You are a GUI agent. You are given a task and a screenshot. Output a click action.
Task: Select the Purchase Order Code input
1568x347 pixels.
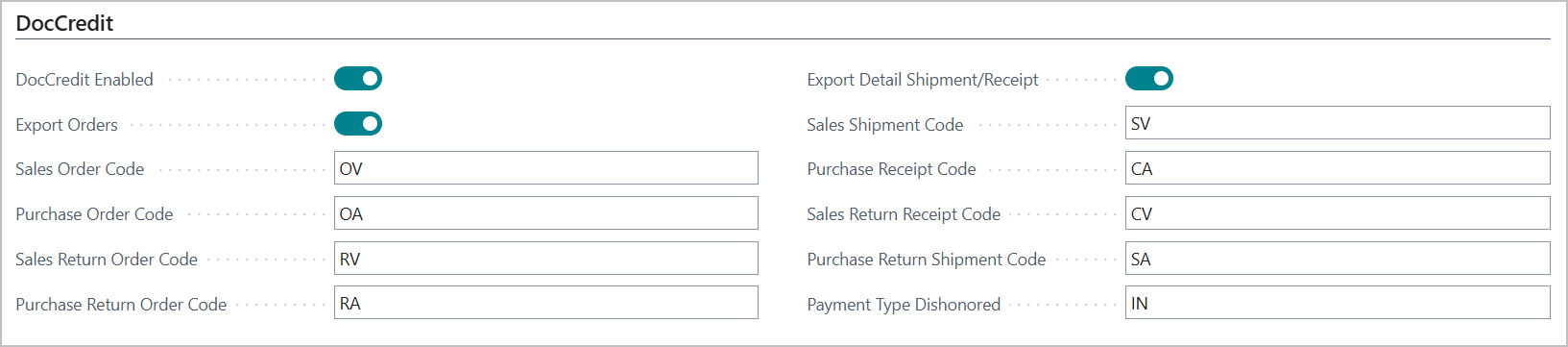pyautogui.click(x=546, y=213)
